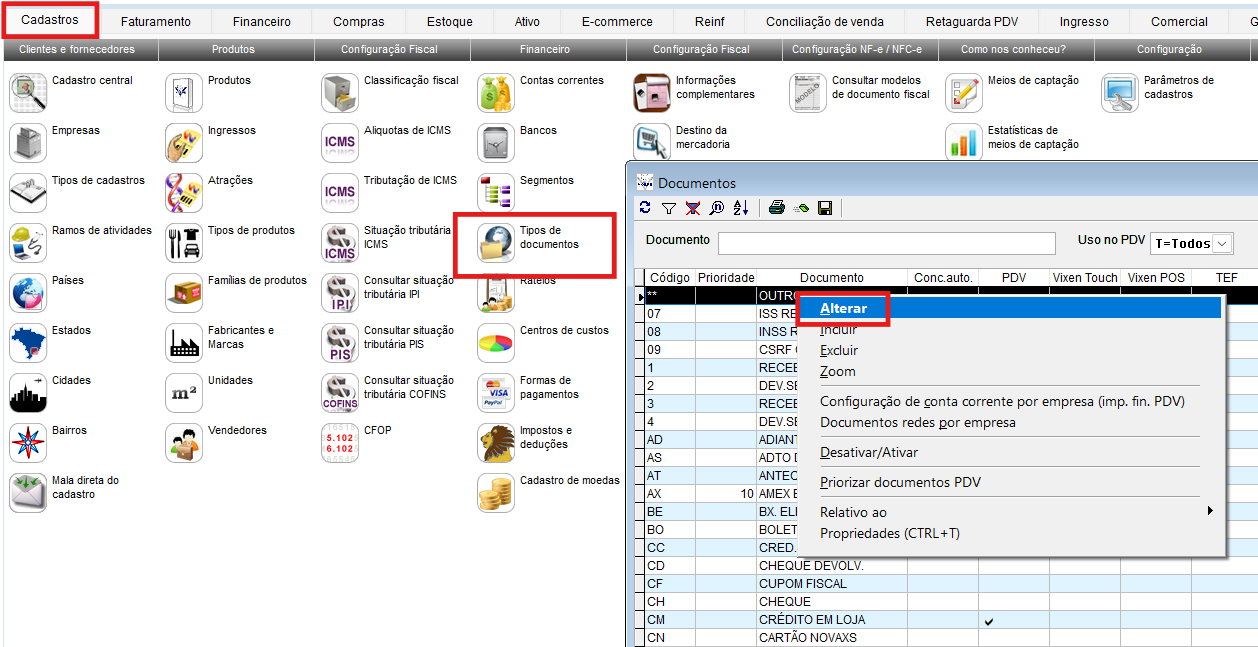The height and width of the screenshot is (647, 1258).
Task: Select the CUPOM FISCAL row
Action: 802,584
